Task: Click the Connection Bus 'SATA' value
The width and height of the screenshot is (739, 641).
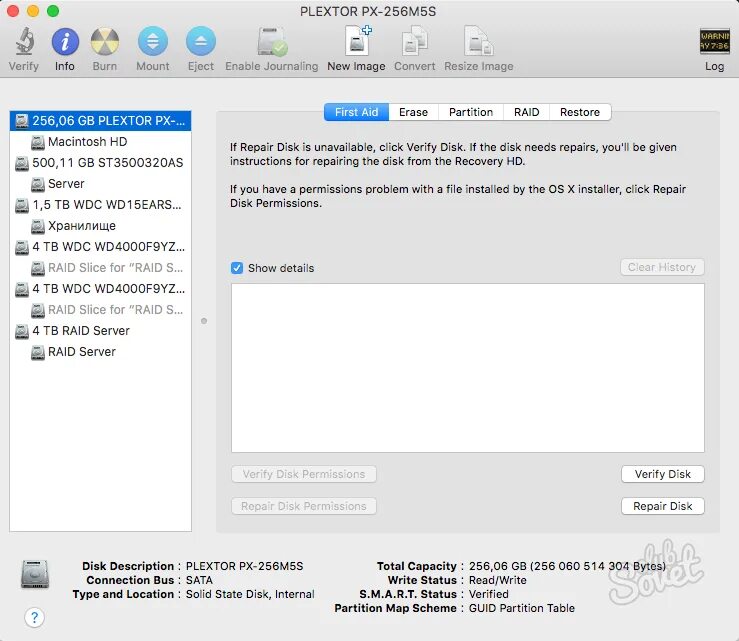Action: point(199,580)
